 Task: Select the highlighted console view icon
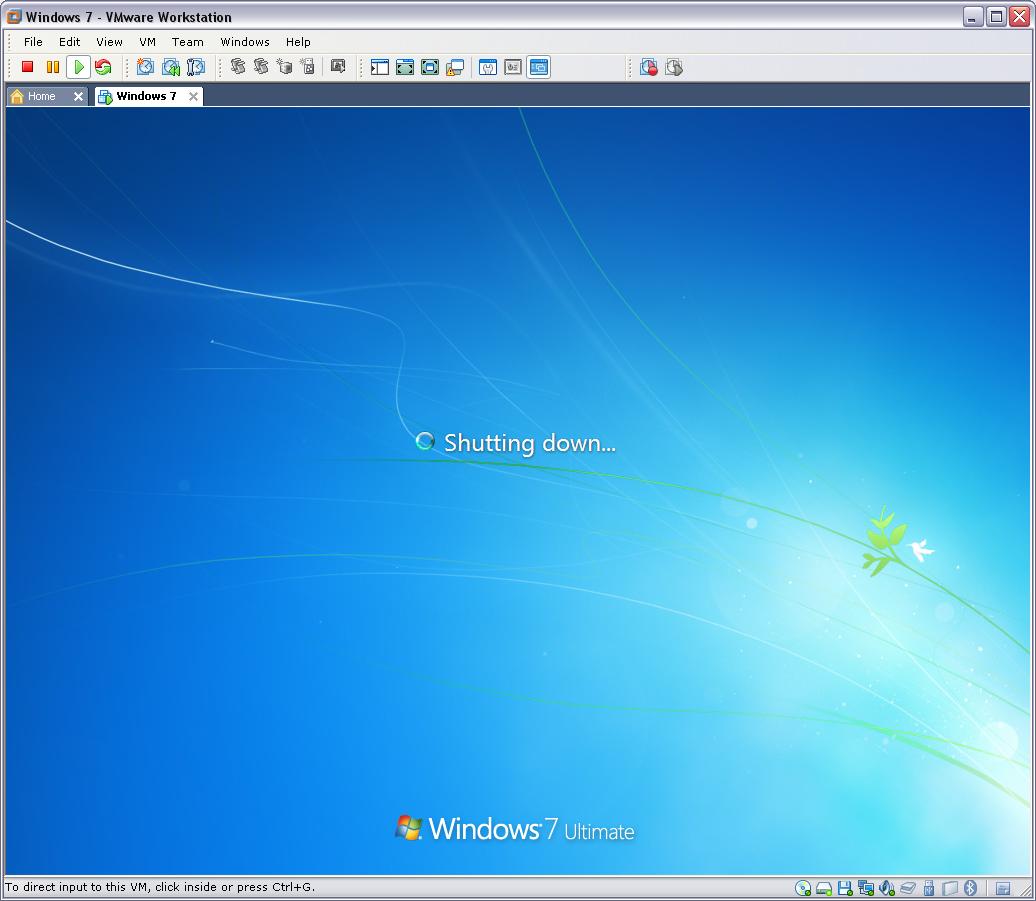[538, 67]
